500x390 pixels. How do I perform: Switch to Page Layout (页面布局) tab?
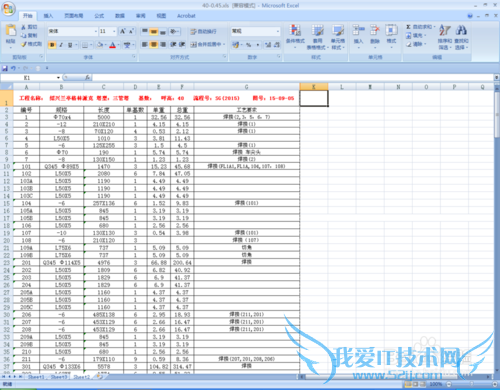click(x=74, y=16)
